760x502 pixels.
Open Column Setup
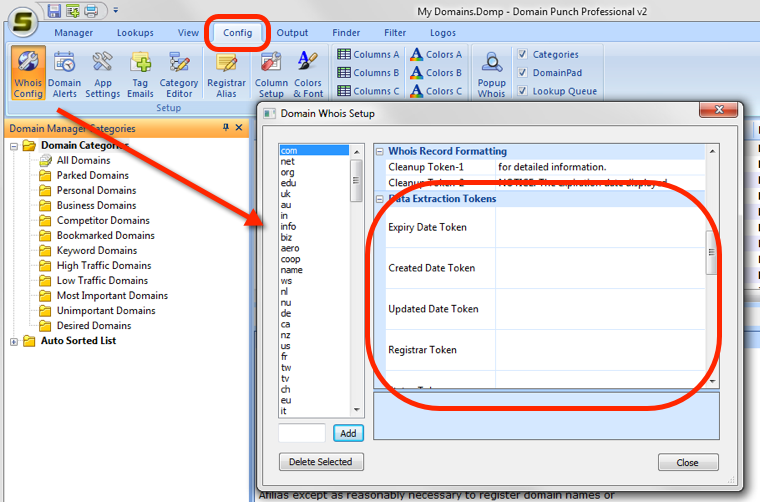(x=271, y=73)
